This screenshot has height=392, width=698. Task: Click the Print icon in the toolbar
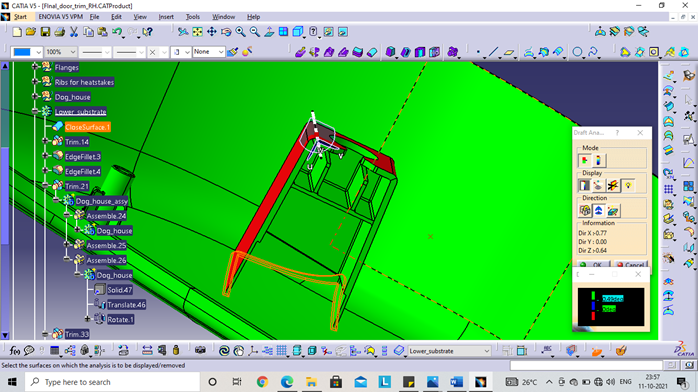(59, 32)
